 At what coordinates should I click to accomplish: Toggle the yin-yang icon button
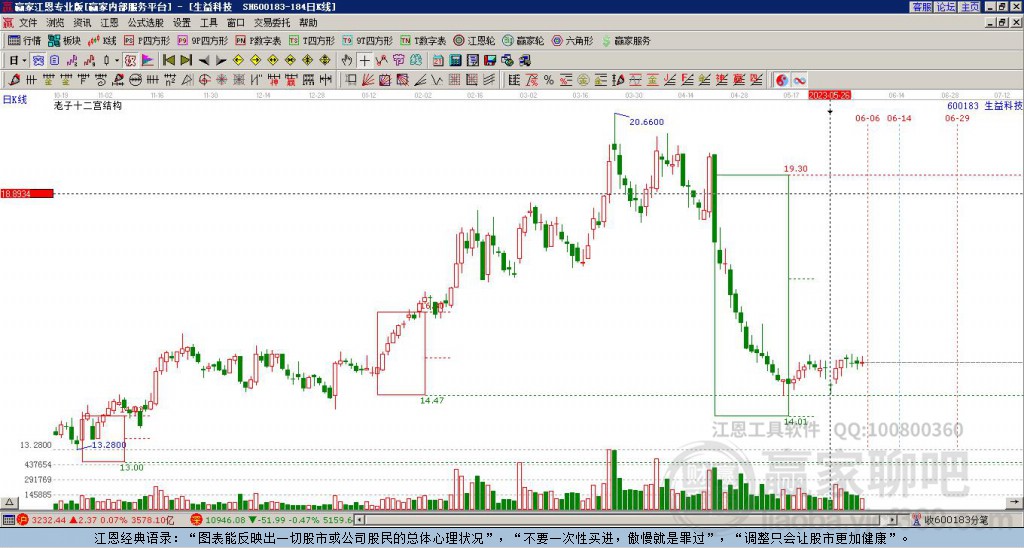781,80
